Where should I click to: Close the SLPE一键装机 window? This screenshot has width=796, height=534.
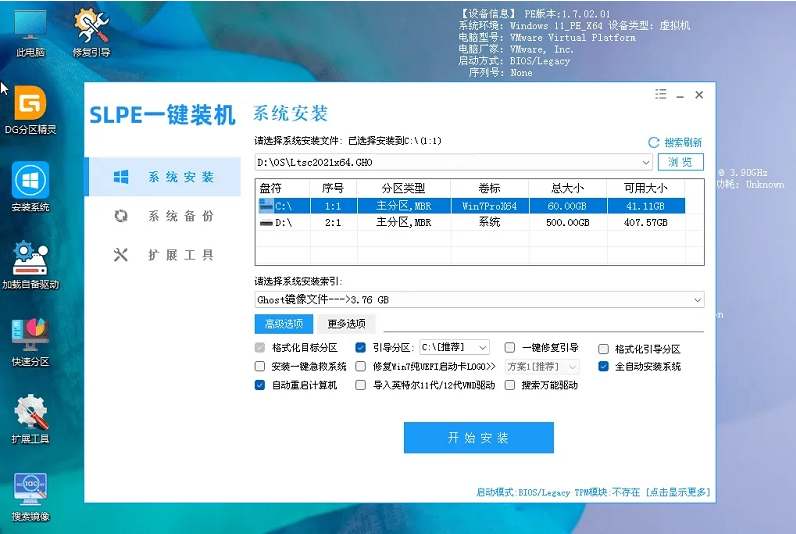(699, 94)
